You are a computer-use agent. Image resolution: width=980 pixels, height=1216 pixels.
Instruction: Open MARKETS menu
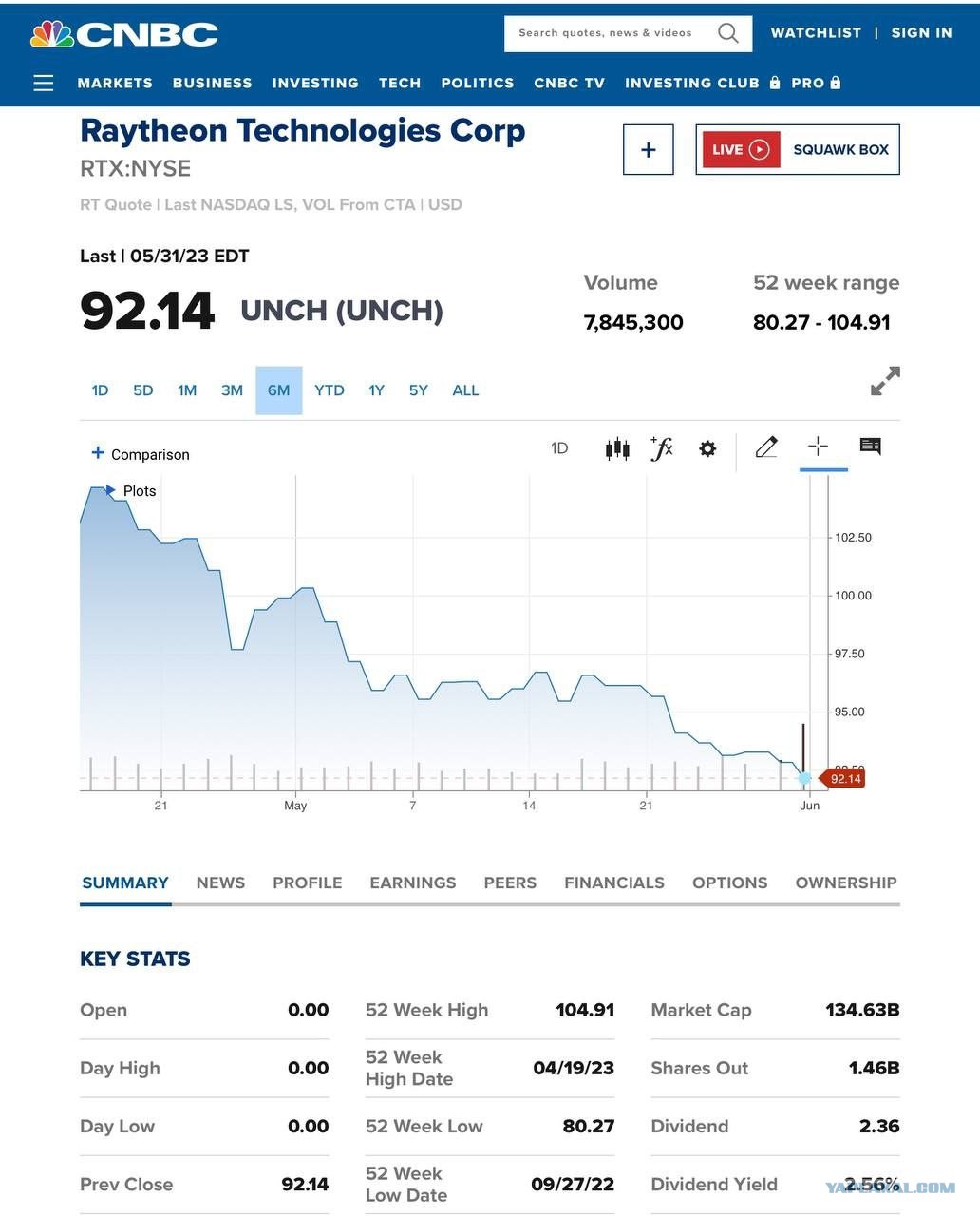pos(115,83)
